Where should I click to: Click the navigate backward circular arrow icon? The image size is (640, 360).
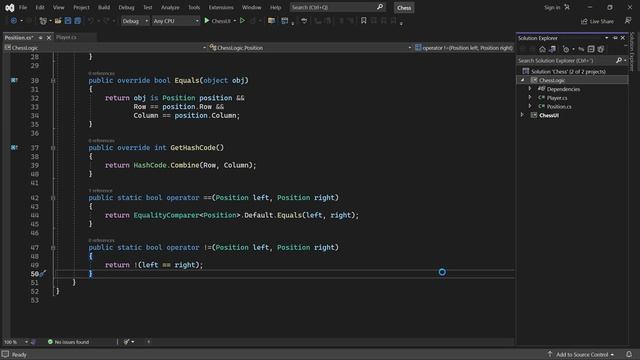(13, 20)
